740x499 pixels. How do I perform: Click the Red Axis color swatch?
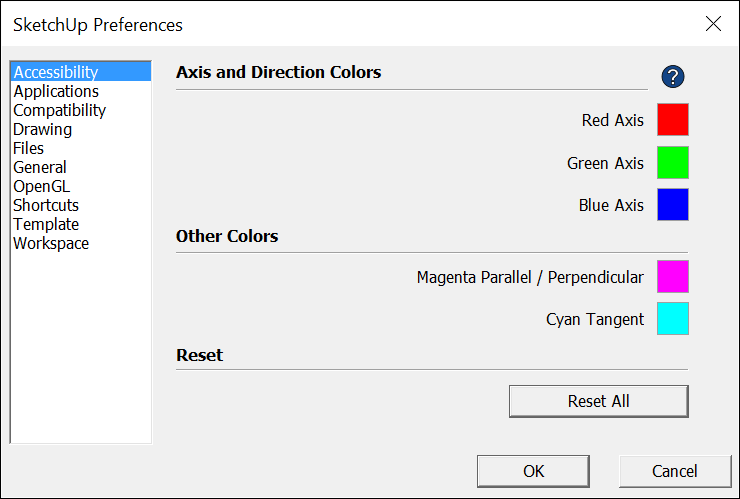click(x=673, y=119)
